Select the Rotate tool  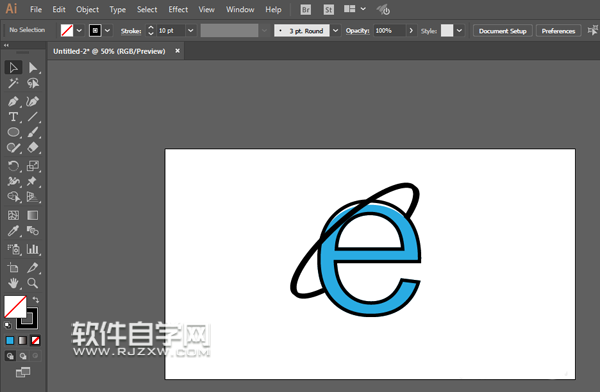click(13, 166)
